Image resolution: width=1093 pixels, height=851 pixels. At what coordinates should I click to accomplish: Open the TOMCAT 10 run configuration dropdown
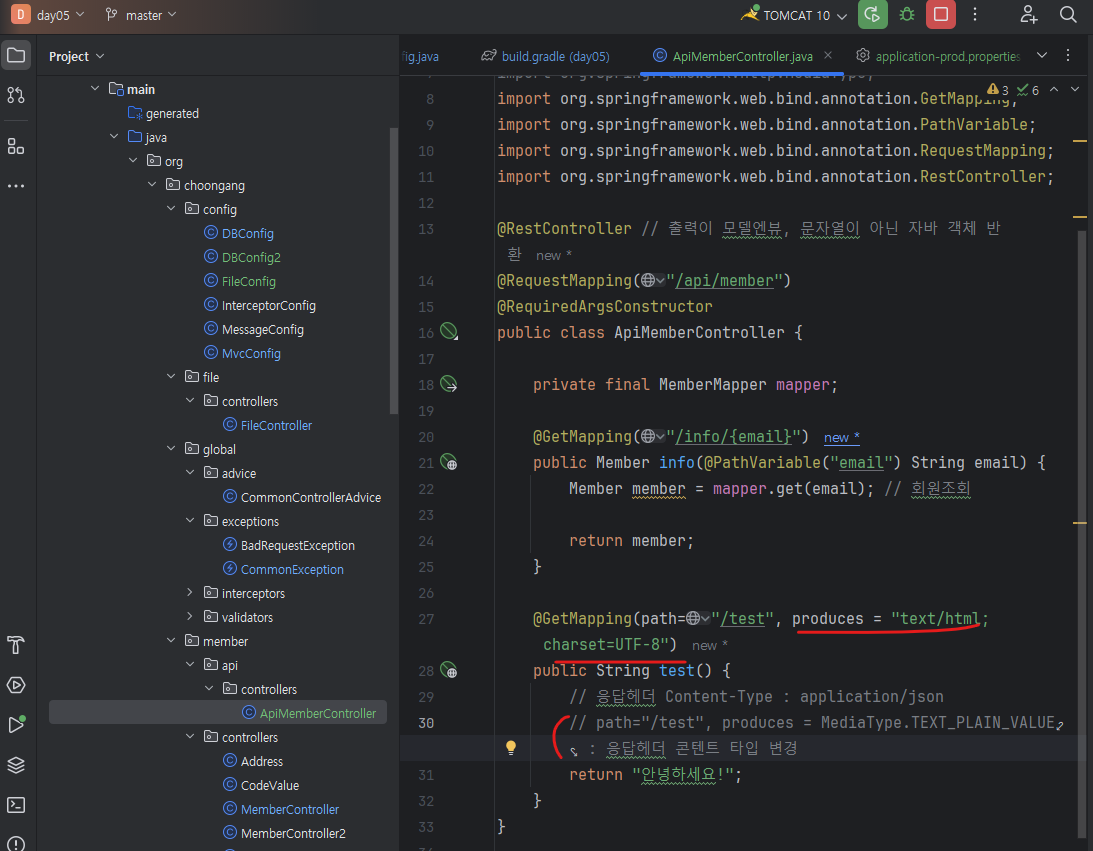794,15
